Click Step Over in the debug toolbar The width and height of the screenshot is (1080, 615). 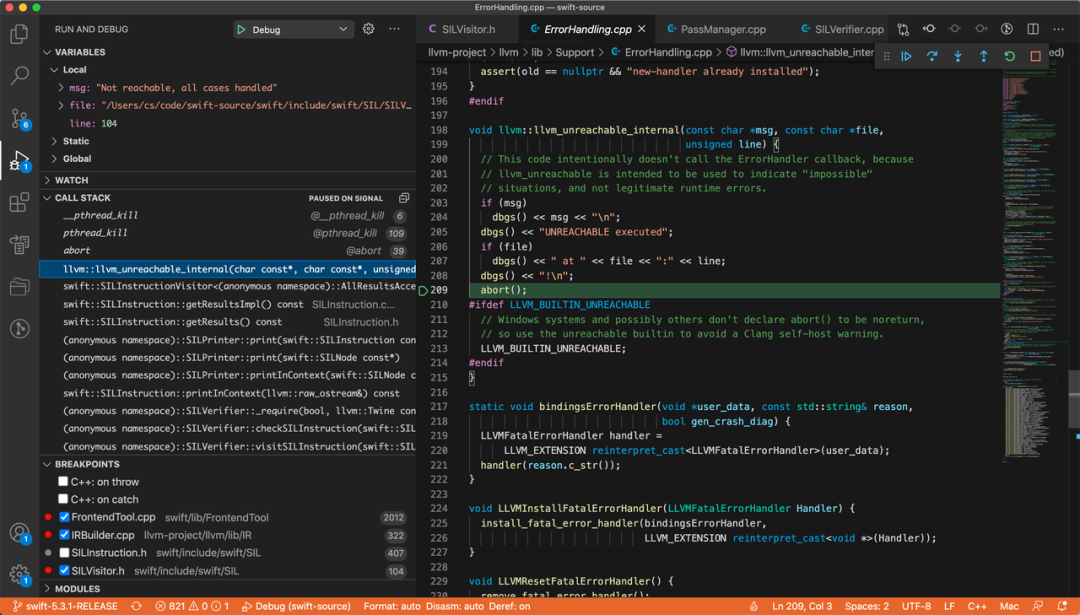[932, 56]
